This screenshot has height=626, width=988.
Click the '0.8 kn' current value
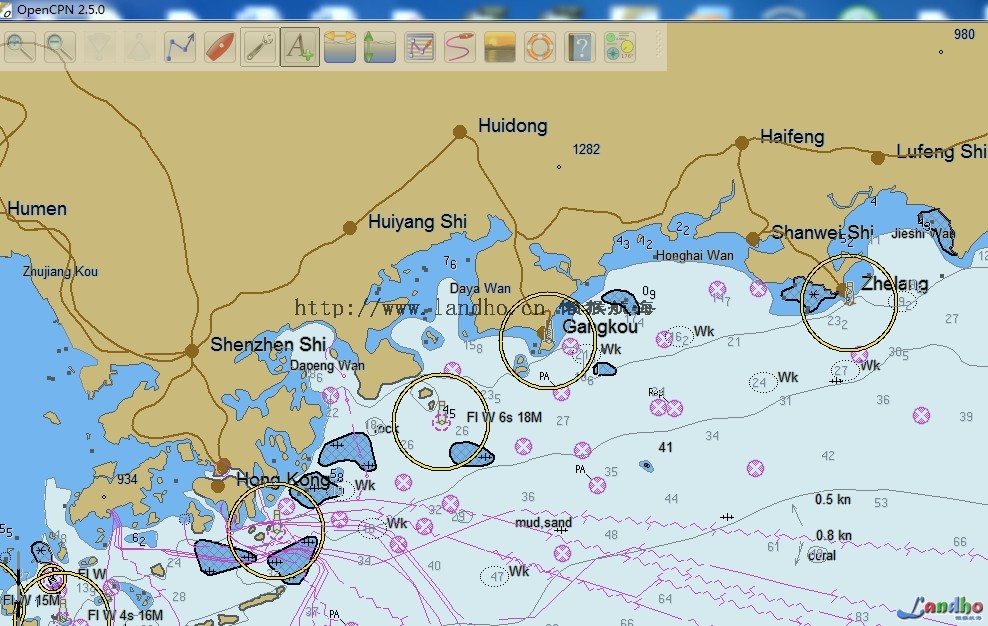click(x=834, y=535)
